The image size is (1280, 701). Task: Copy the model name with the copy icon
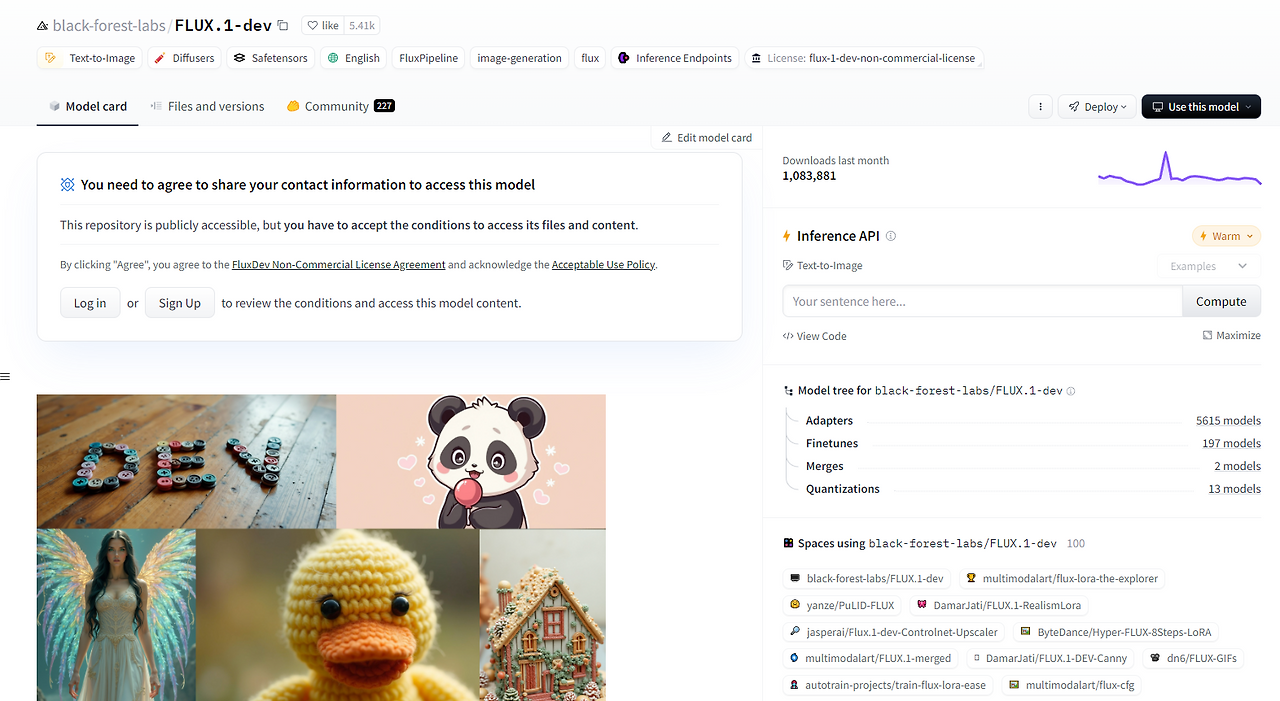click(x=283, y=25)
